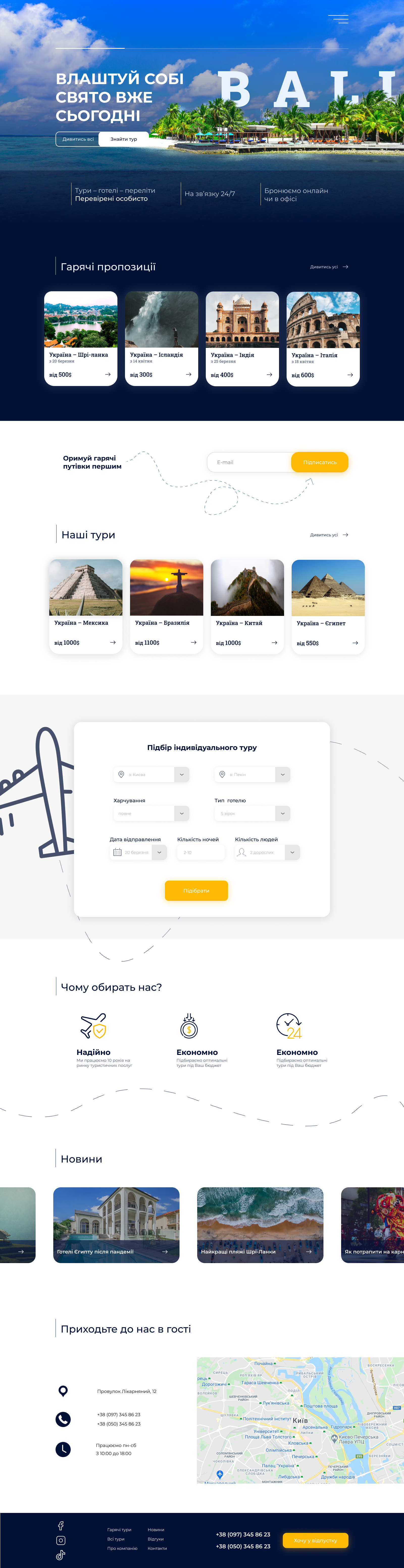Click the calendar icon in departure date
This screenshot has height=1568, width=404.
pyautogui.click(x=117, y=852)
